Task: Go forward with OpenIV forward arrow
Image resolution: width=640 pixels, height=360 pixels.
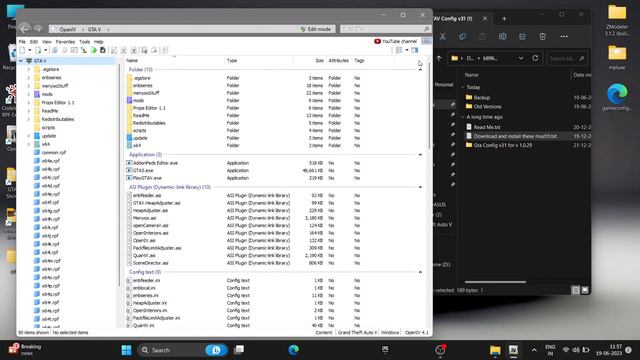Action: pos(38,29)
